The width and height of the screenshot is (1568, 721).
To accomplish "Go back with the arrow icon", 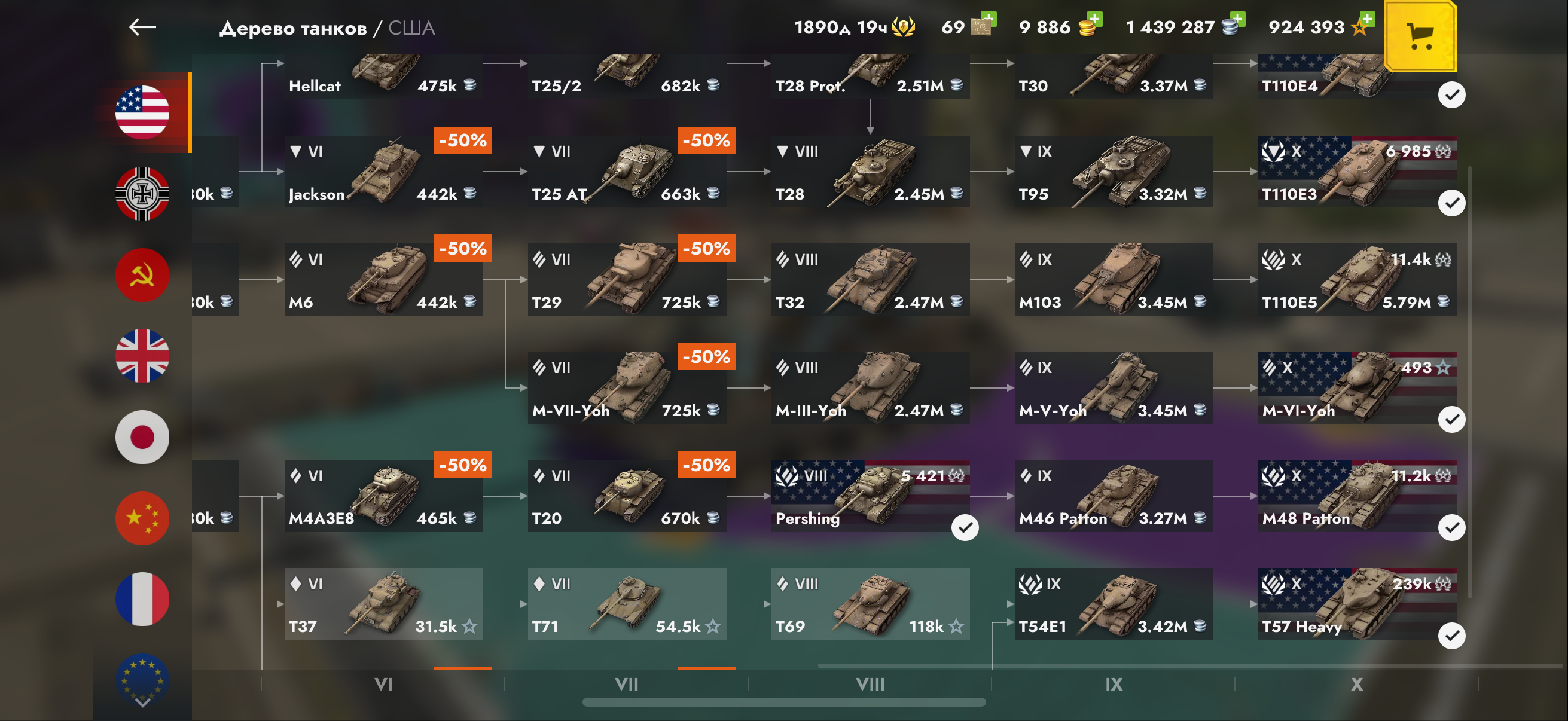I will point(142,27).
